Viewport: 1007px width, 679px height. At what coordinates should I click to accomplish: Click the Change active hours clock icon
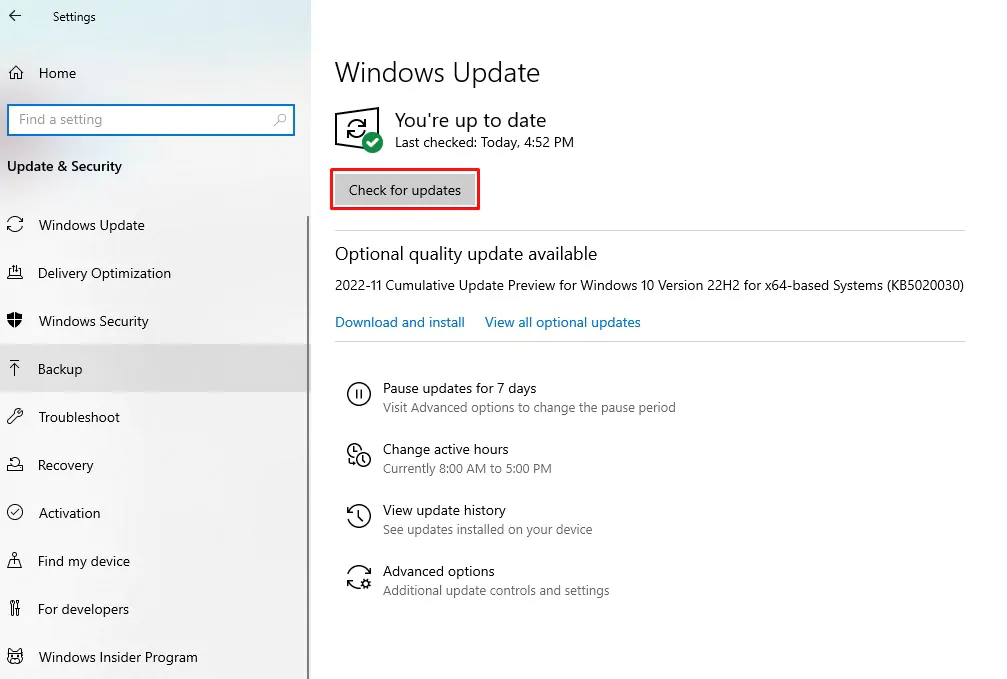coord(359,455)
